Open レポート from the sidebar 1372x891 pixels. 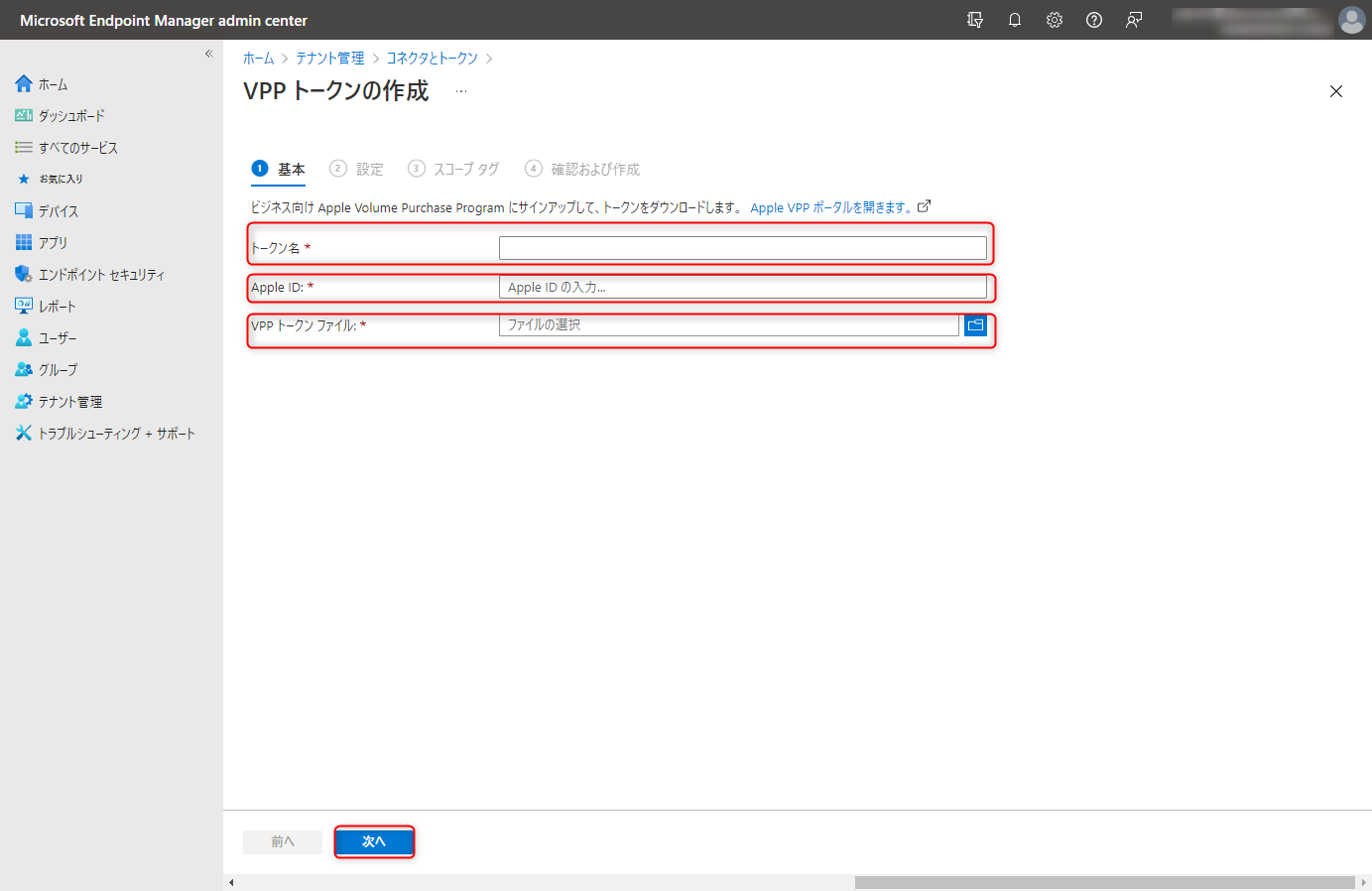[56, 306]
